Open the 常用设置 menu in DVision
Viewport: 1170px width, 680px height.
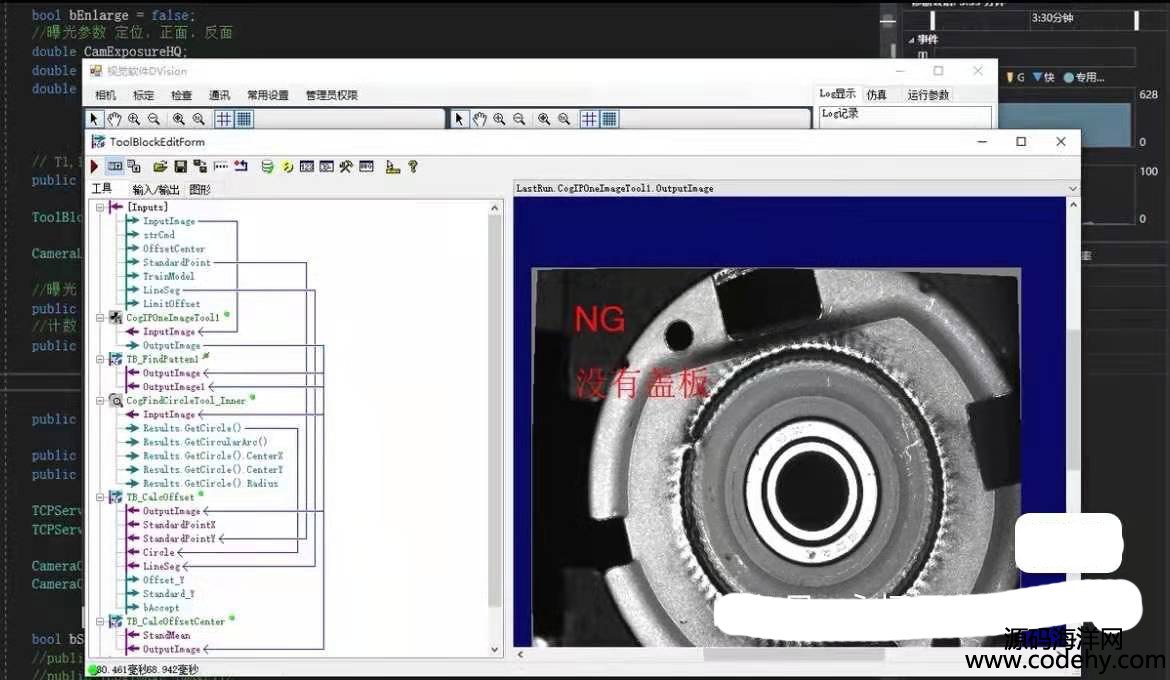pyautogui.click(x=268, y=95)
